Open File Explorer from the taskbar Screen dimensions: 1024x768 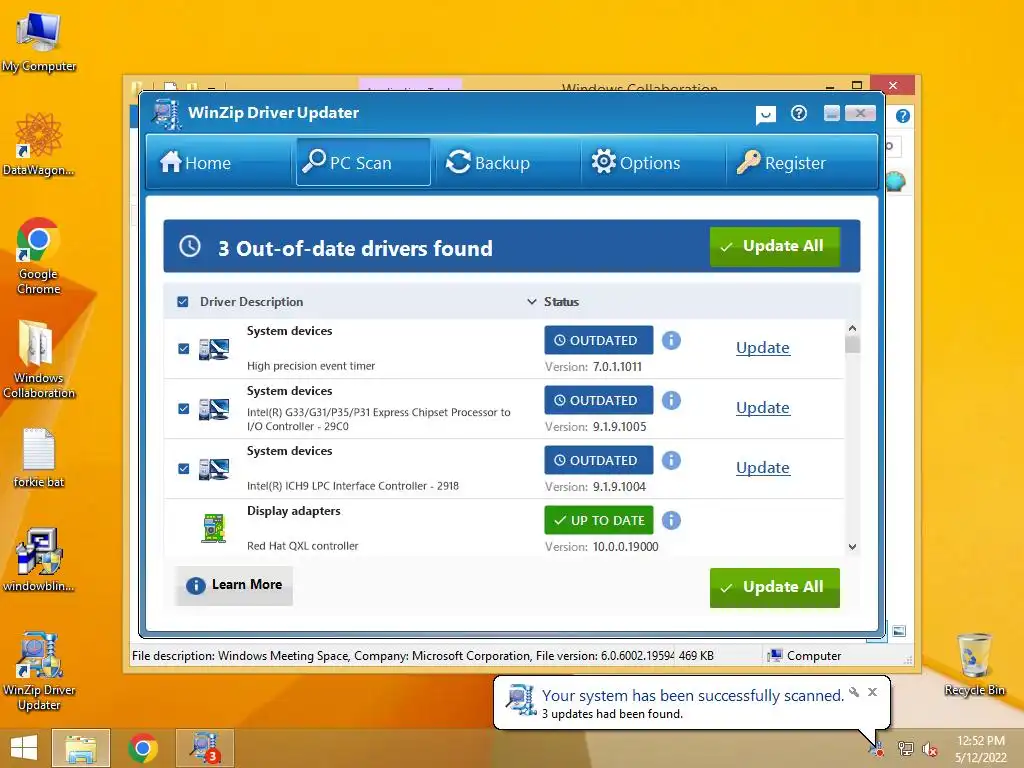80,748
